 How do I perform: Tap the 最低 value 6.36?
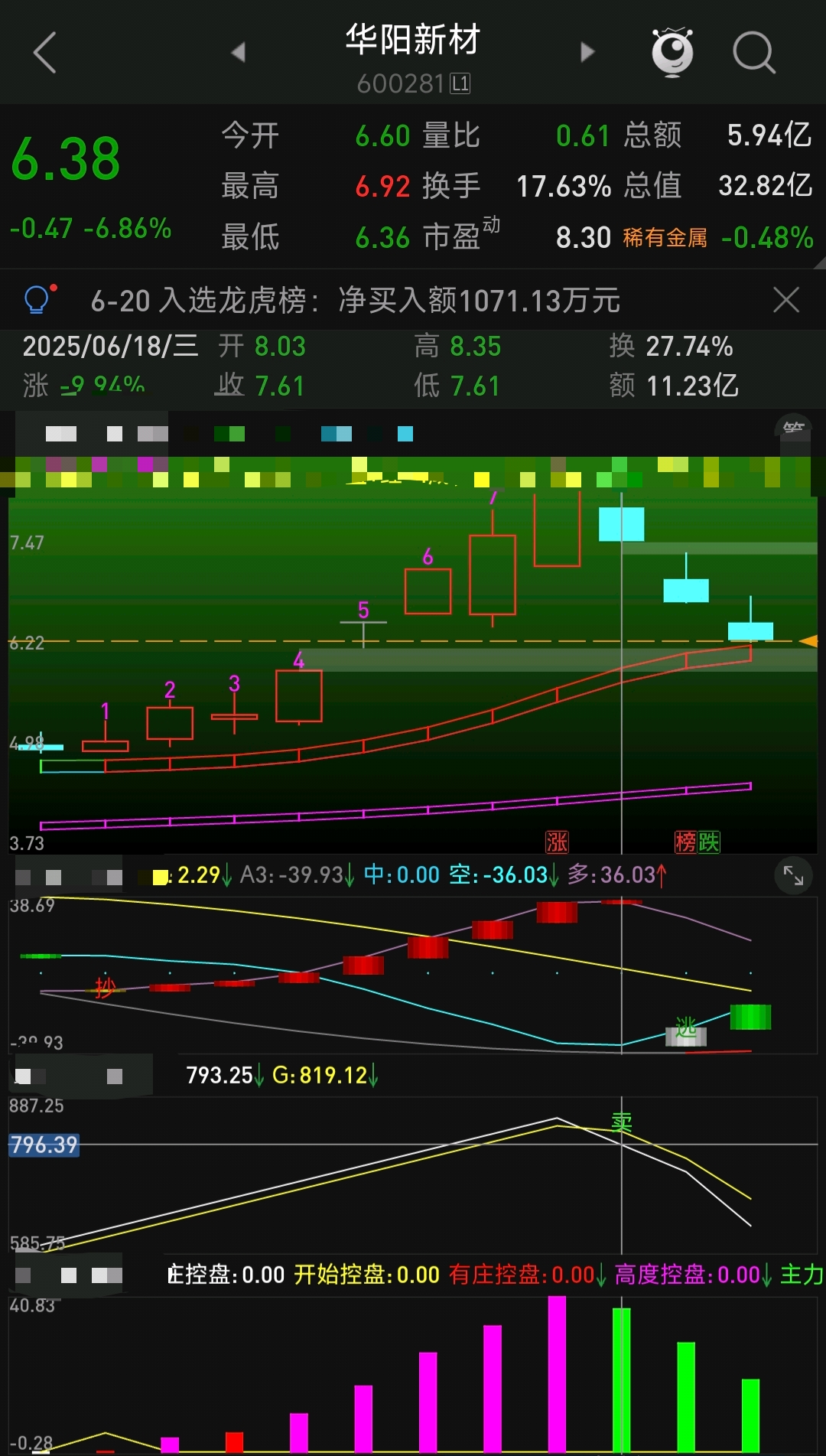coord(383,237)
